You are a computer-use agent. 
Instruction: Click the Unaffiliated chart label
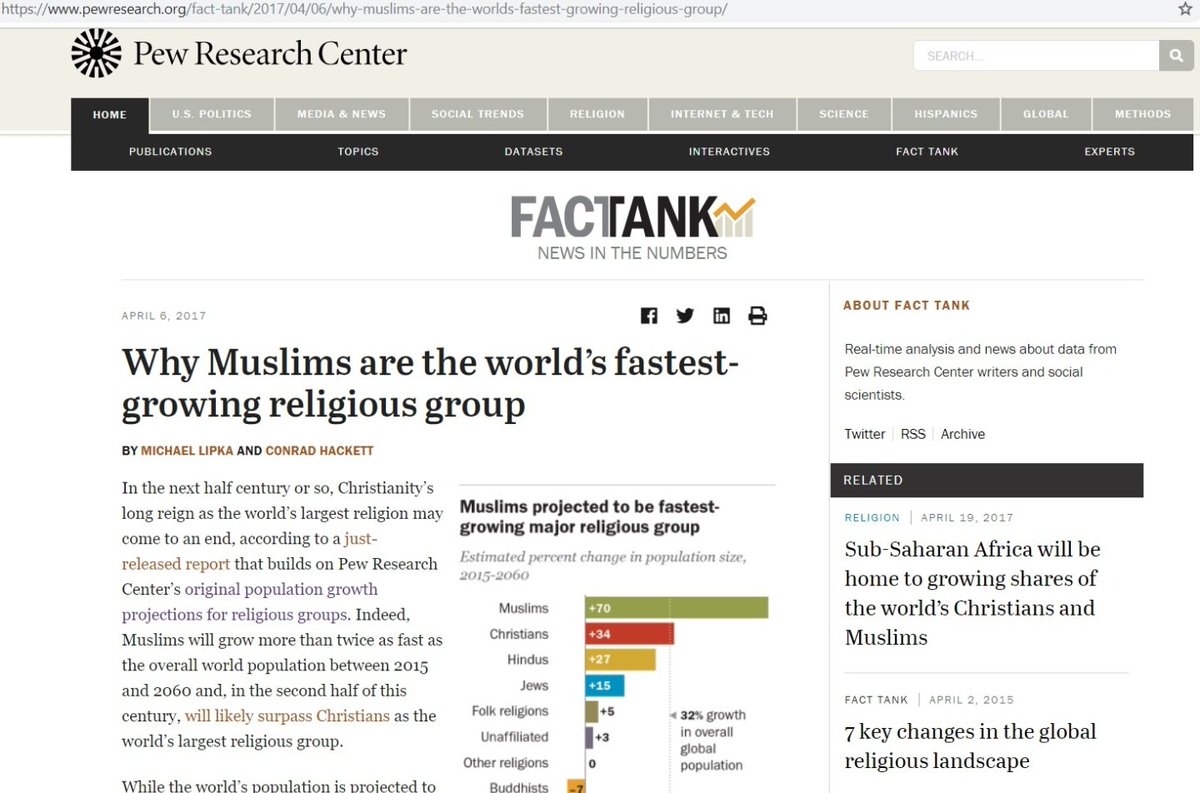512,737
